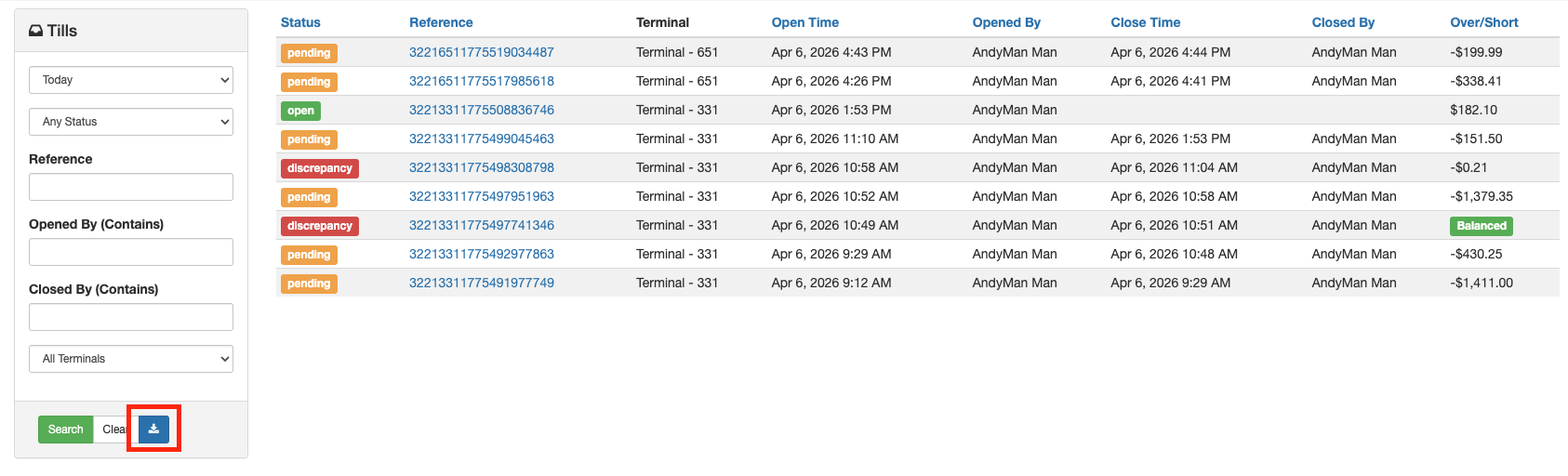Sort table by Status column header
1568x476 pixels.
(x=300, y=22)
